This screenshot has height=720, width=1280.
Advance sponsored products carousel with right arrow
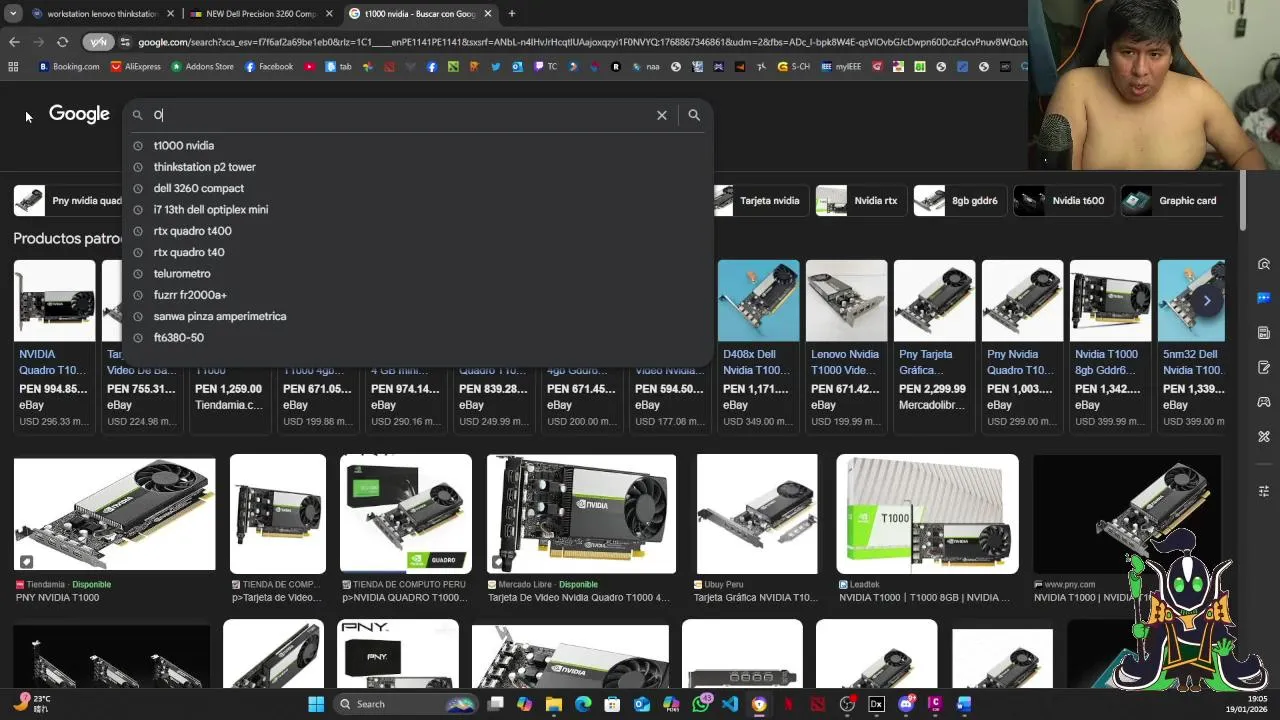tap(1207, 301)
